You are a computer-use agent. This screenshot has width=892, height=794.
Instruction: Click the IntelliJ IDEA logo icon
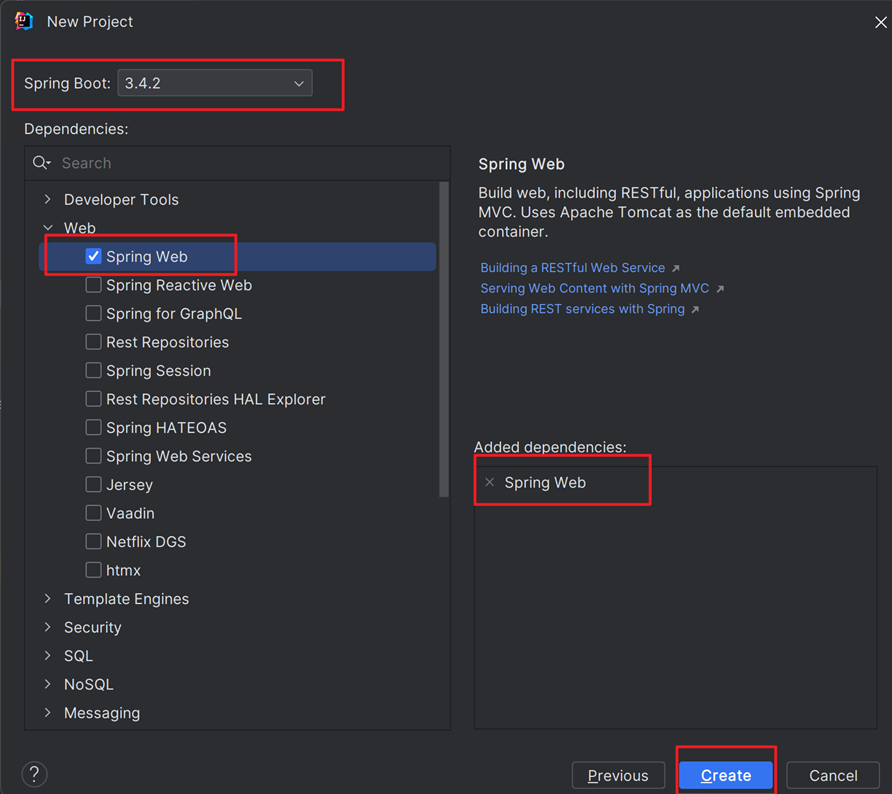24,21
